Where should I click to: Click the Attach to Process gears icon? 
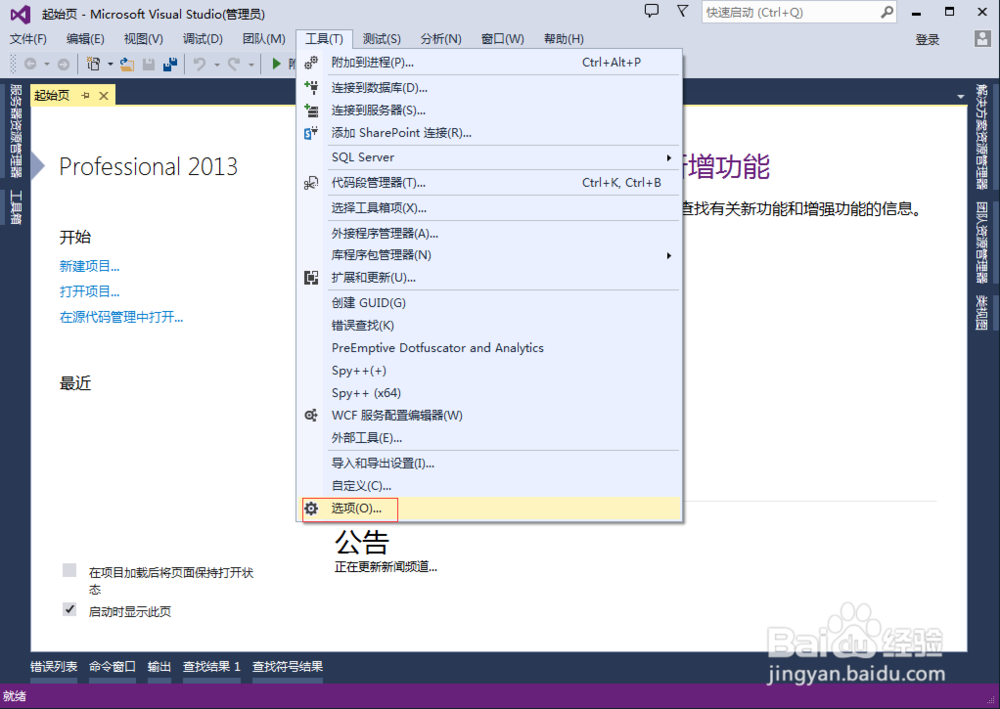311,62
